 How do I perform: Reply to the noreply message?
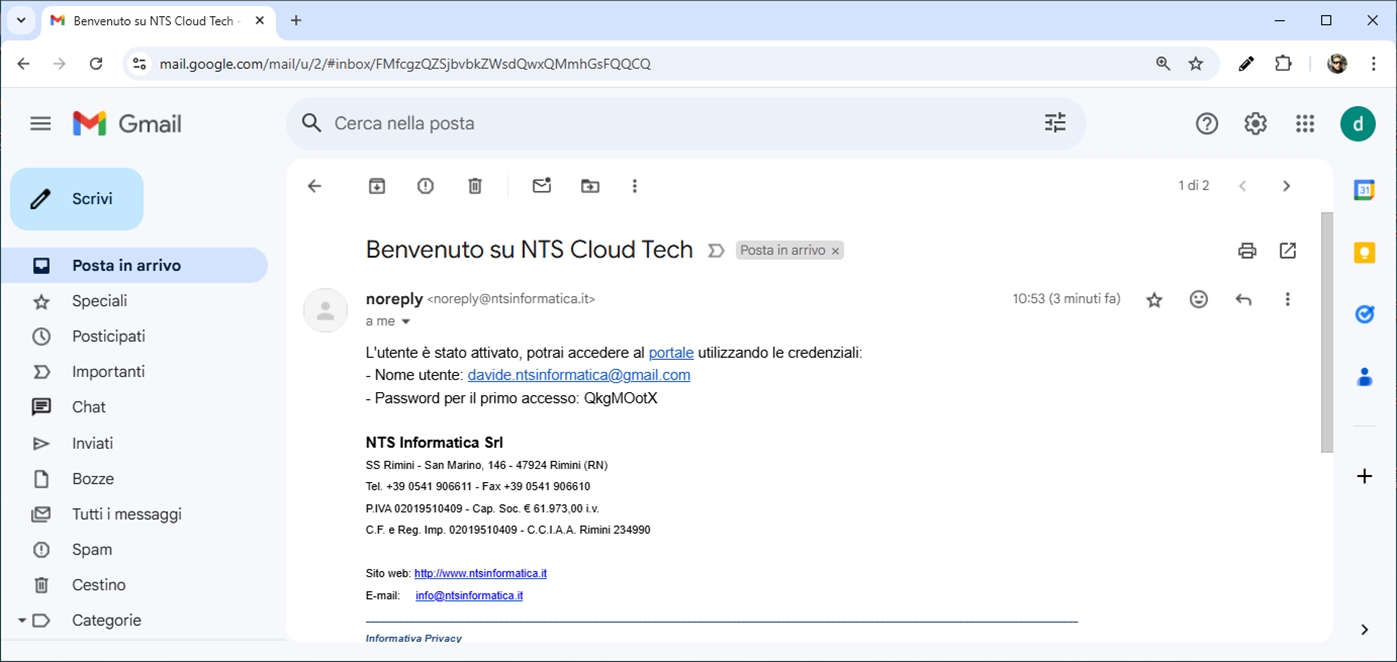1243,299
